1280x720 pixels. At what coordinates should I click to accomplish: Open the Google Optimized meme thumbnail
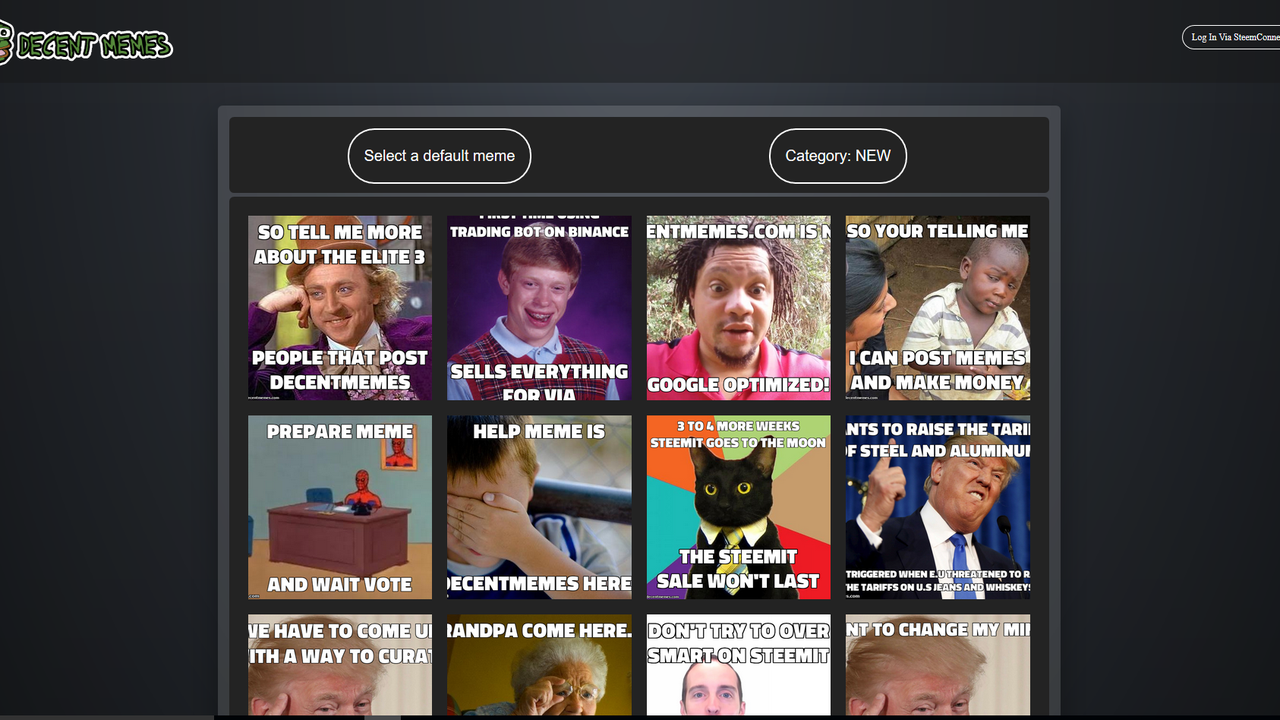pyautogui.click(x=738, y=308)
